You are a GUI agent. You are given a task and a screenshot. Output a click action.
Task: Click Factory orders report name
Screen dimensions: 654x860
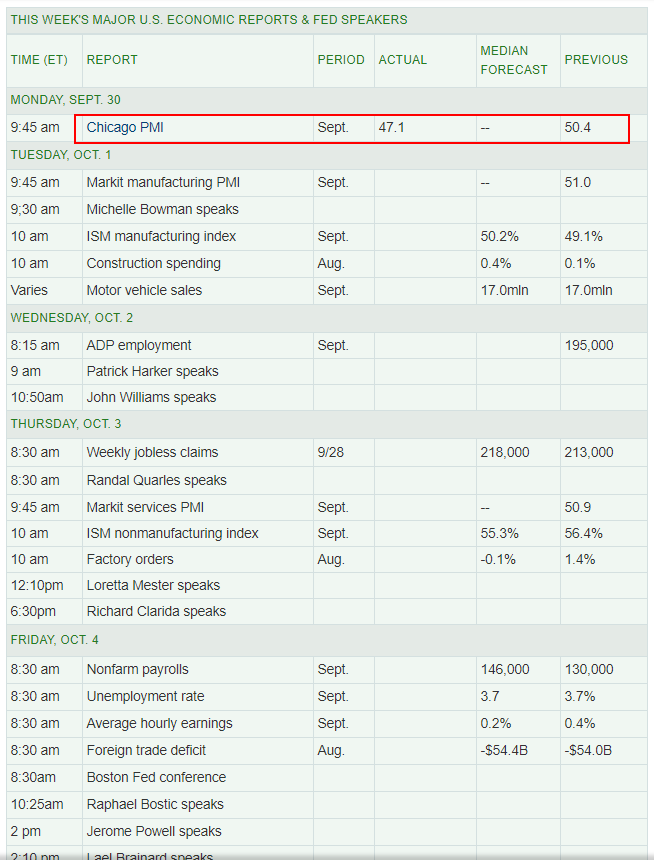(129, 559)
